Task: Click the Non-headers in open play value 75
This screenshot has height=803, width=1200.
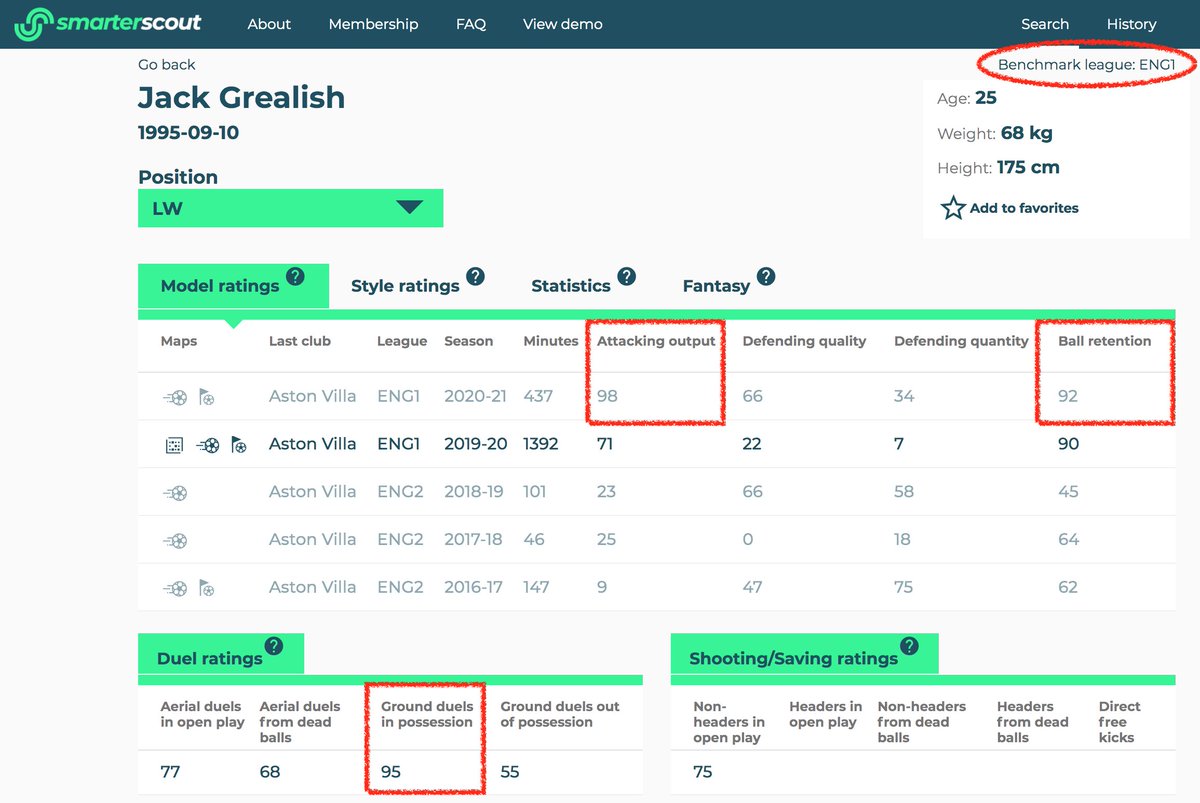Action: 703,772
